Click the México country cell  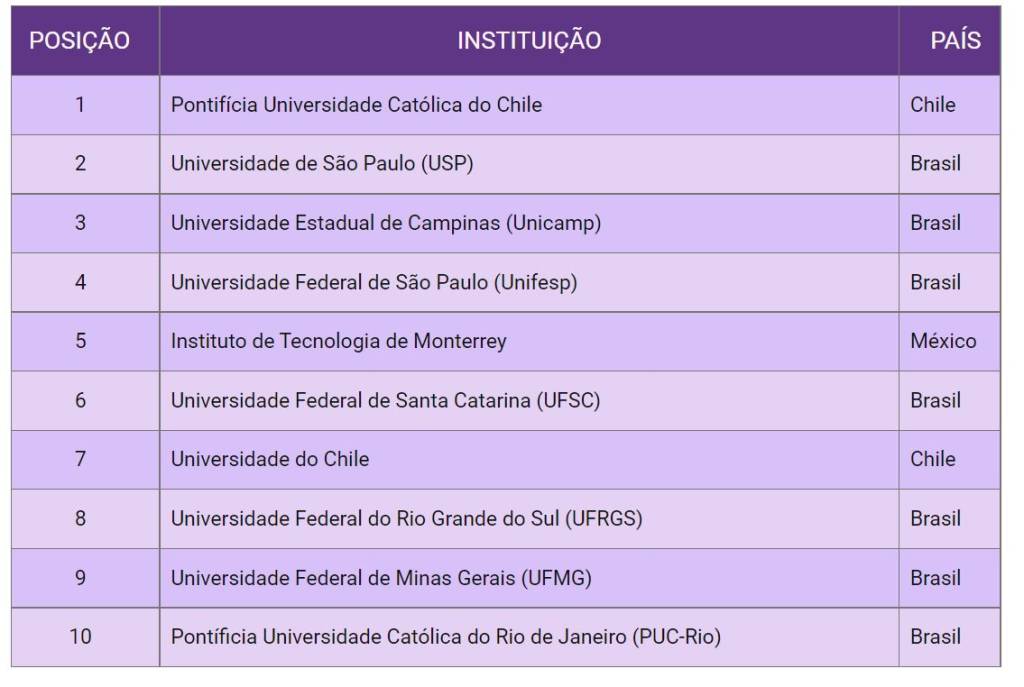pyautogui.click(x=943, y=341)
